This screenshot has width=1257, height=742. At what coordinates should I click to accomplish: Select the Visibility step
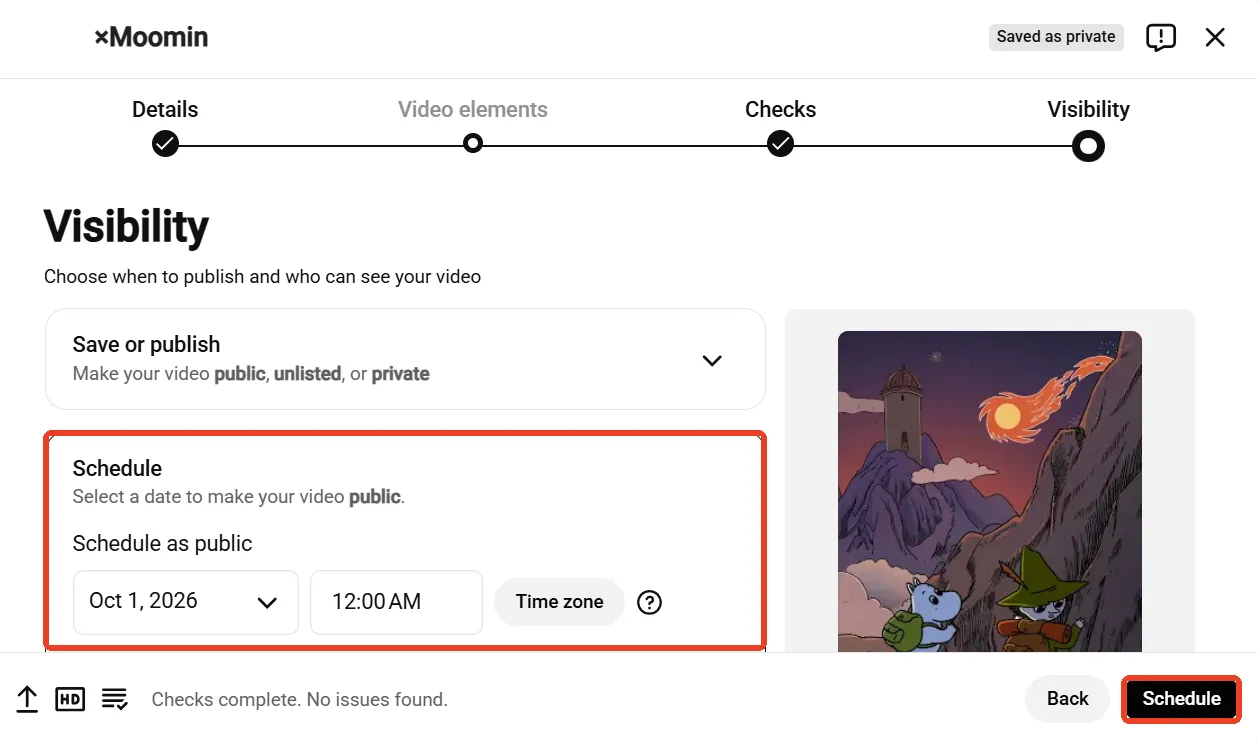tap(1088, 110)
